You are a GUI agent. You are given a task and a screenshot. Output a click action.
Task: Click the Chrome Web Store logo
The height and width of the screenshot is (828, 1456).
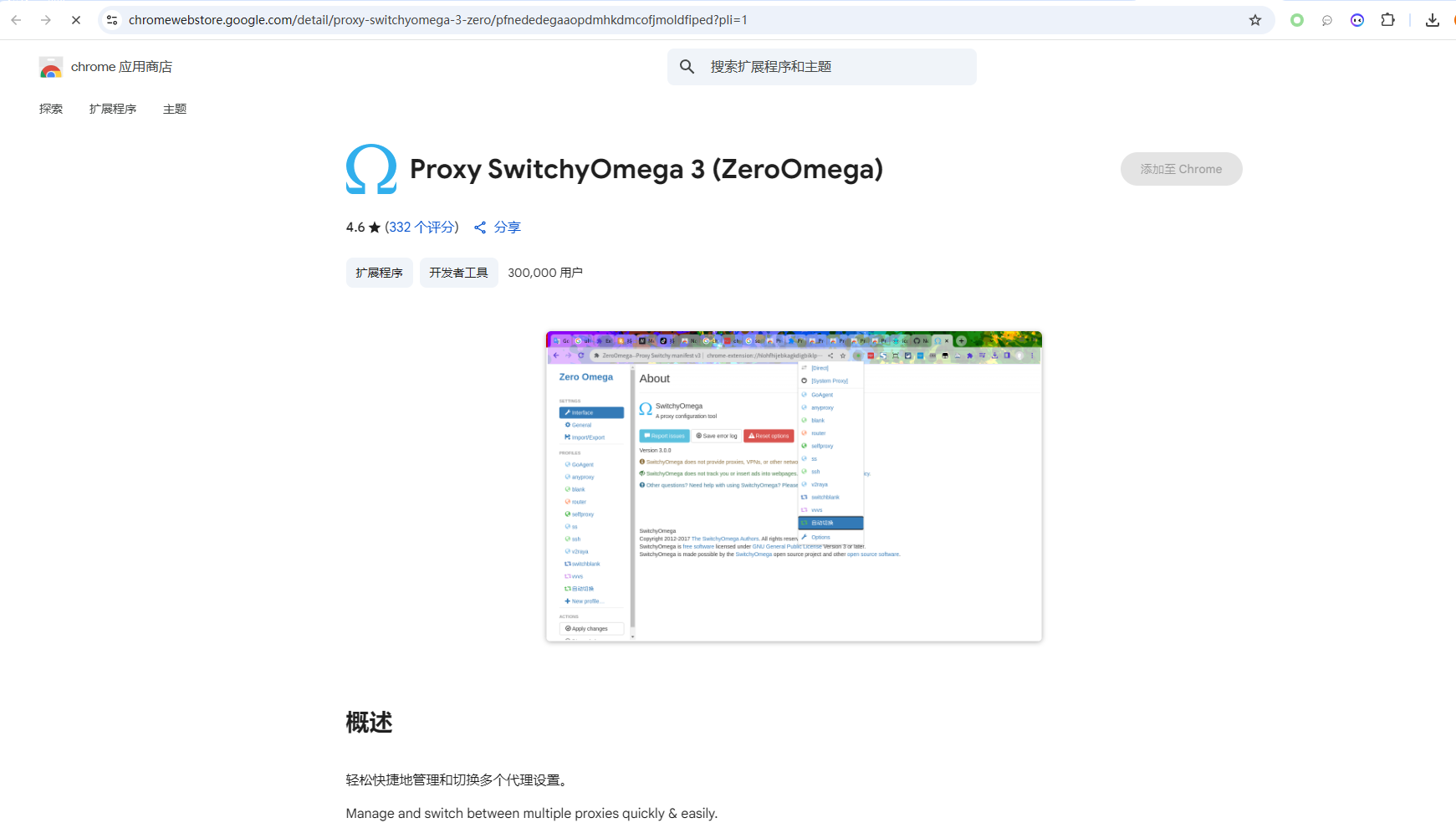coord(51,67)
